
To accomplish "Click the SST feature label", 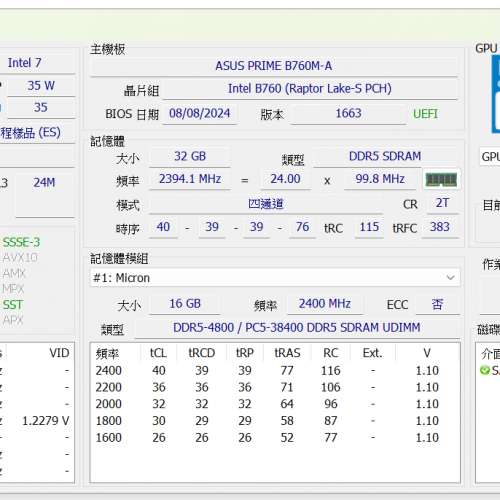I will tap(13, 305).
